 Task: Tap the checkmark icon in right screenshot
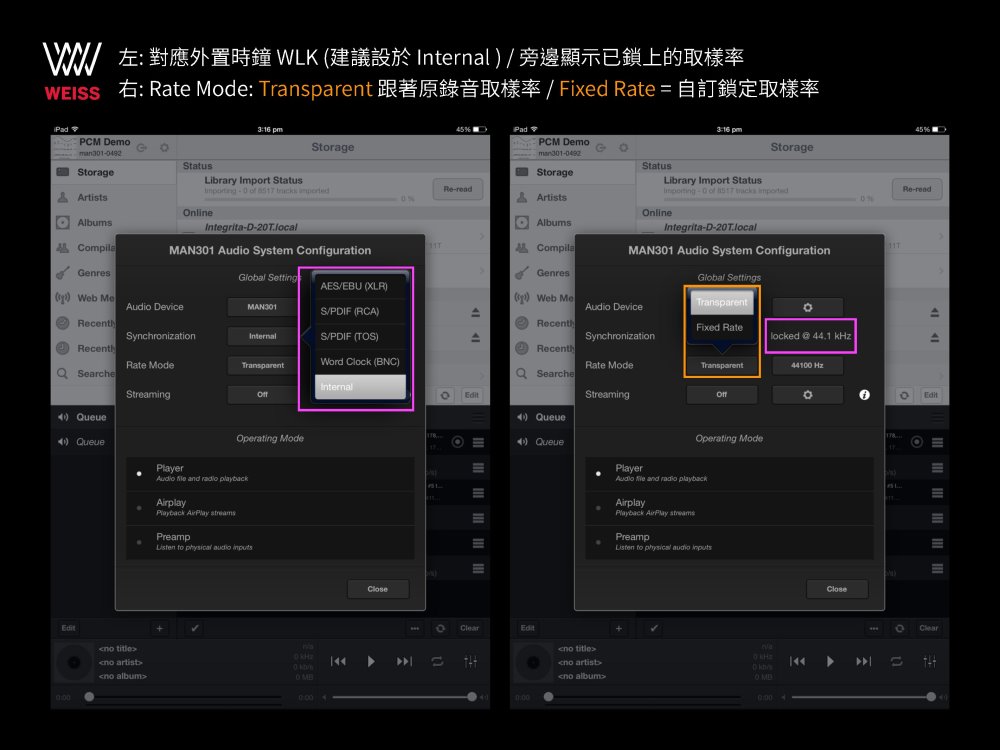pyautogui.click(x=654, y=628)
